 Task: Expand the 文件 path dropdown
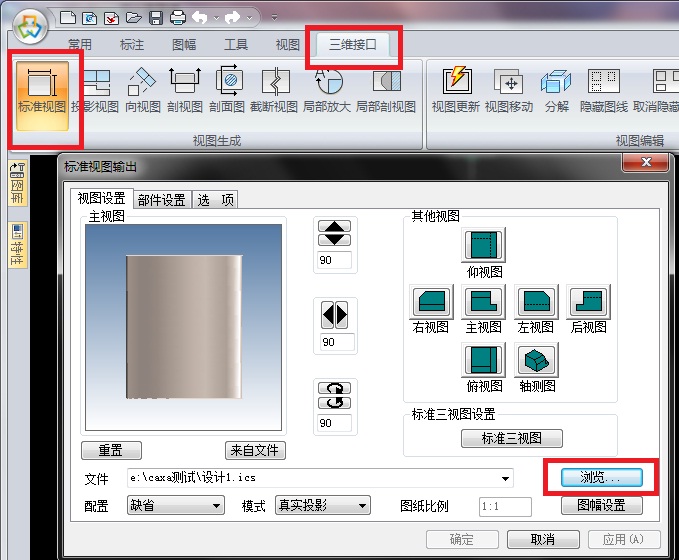click(507, 478)
